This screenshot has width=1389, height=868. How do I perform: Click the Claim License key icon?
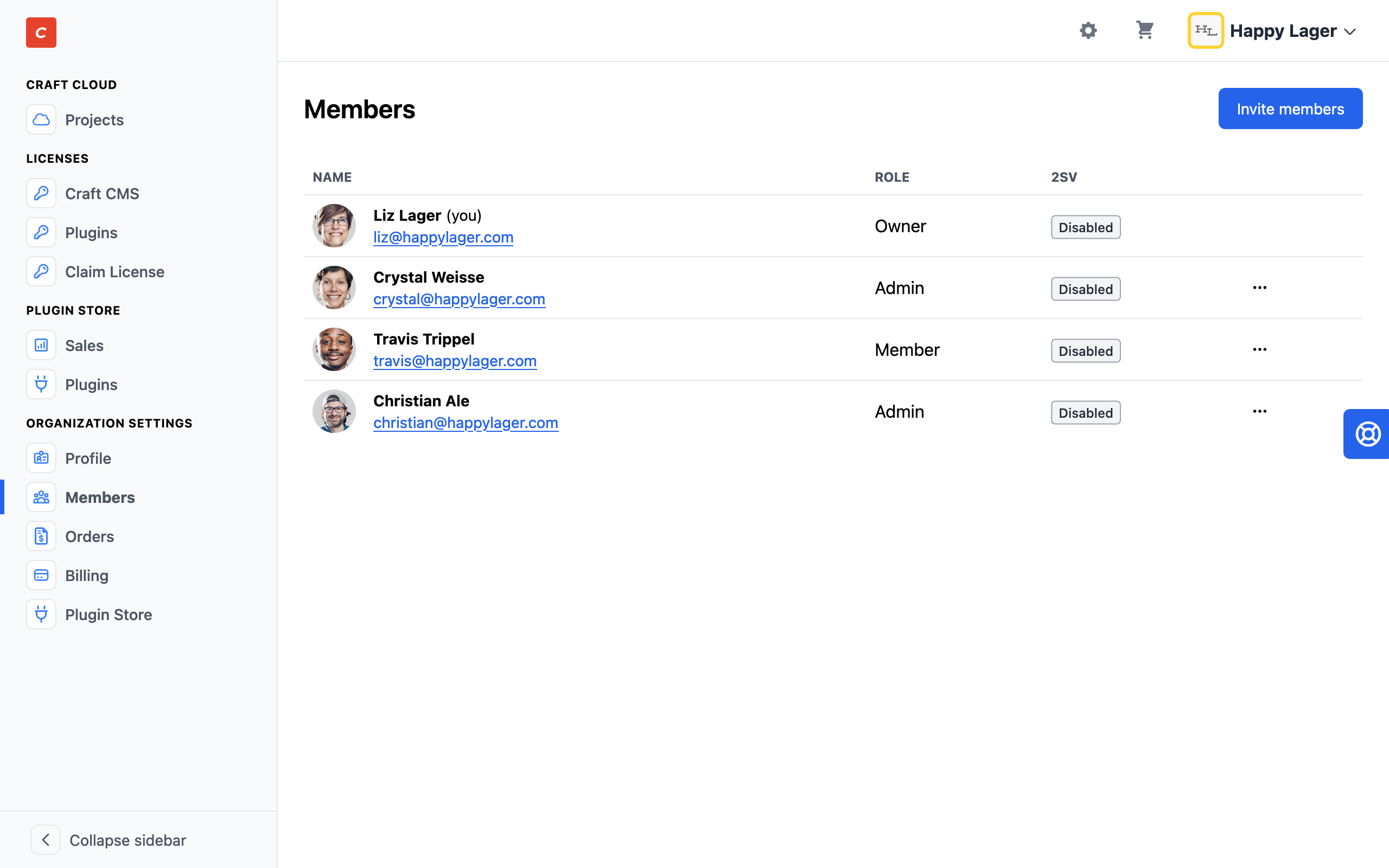(x=41, y=272)
